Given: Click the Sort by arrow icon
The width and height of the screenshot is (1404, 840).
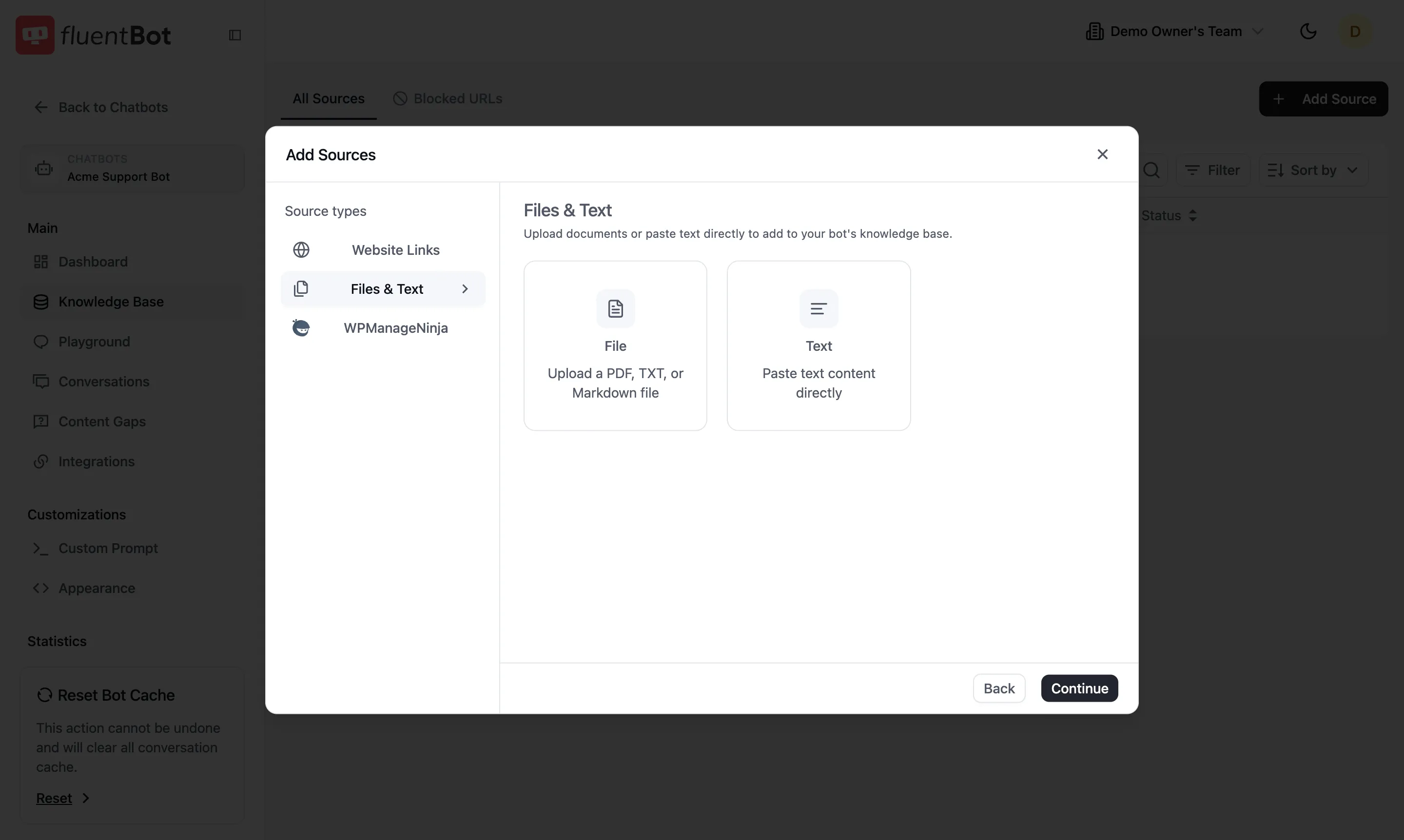Looking at the screenshot, I should (x=1275, y=170).
